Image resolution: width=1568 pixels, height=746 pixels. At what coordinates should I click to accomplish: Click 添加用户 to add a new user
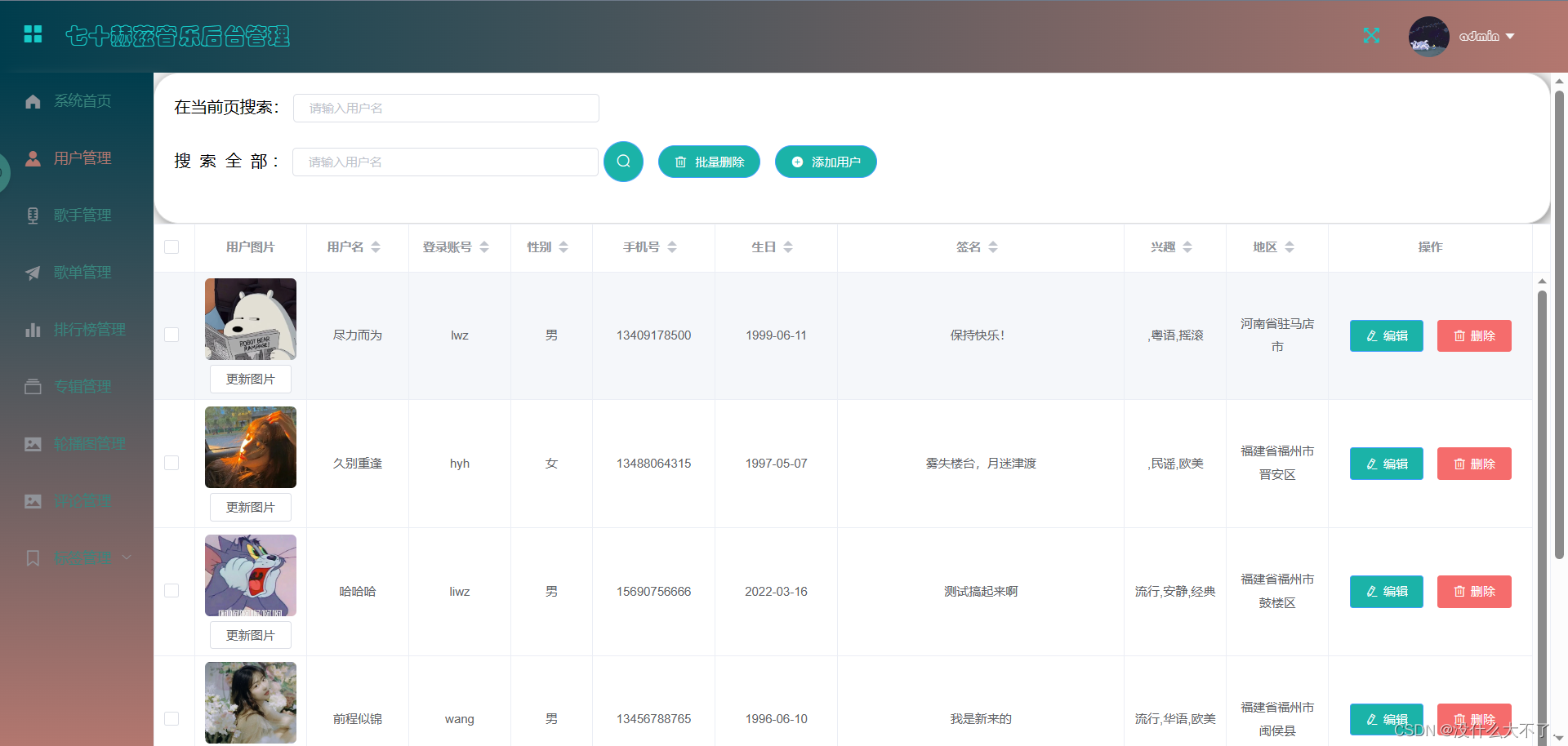tap(826, 162)
